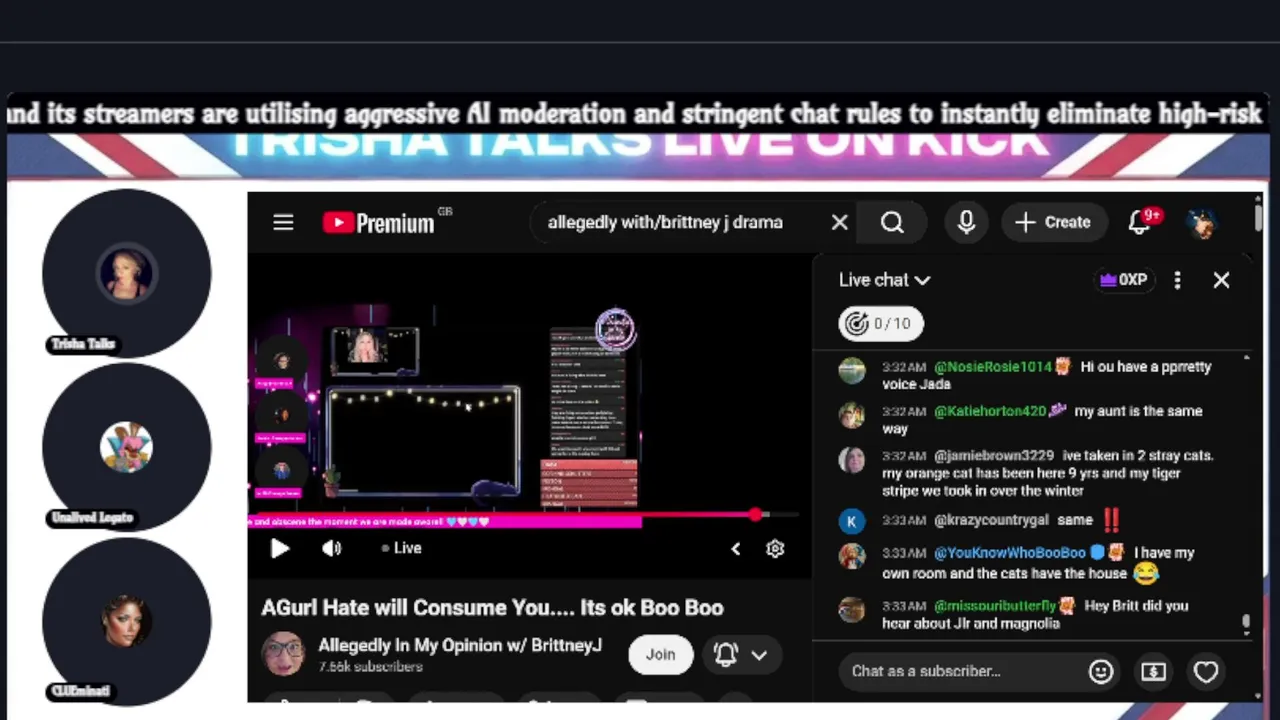Open notification bell preference dropdown
Image resolution: width=1280 pixels, height=720 pixels.
(x=741, y=654)
